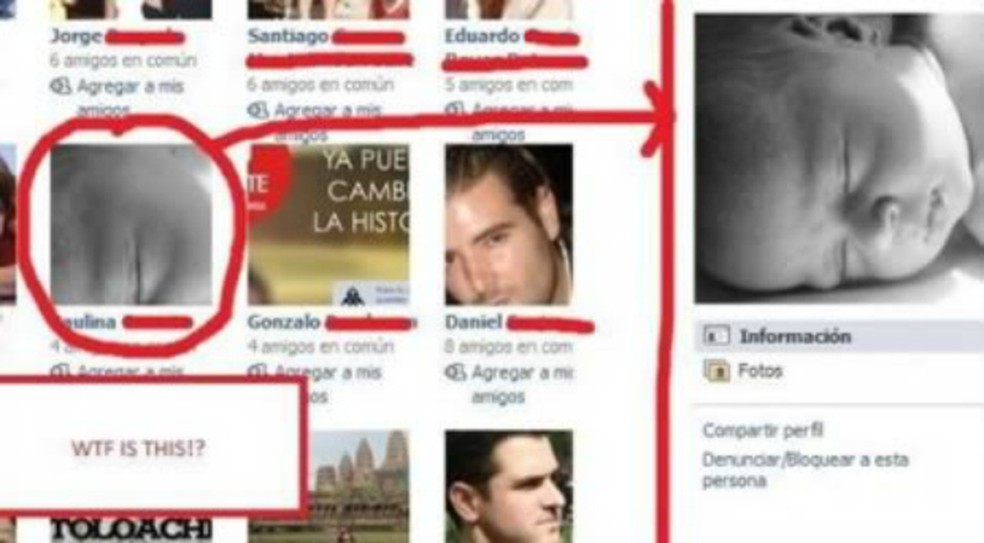The width and height of the screenshot is (984, 543).
Task: Open Gonzalo's profile picture thumbnail
Action: pyautogui.click(x=328, y=225)
